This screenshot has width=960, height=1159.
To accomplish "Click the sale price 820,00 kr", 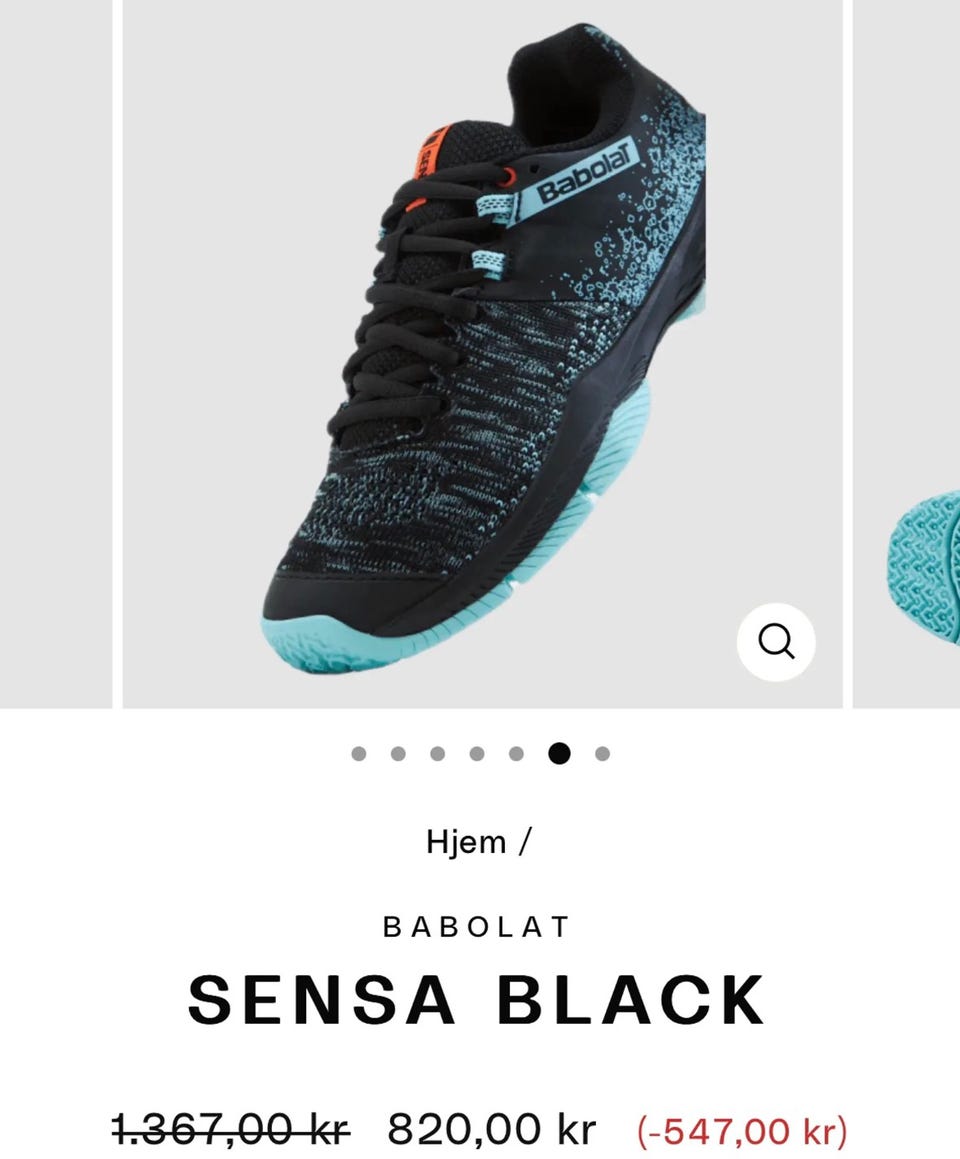I will click(491, 1129).
